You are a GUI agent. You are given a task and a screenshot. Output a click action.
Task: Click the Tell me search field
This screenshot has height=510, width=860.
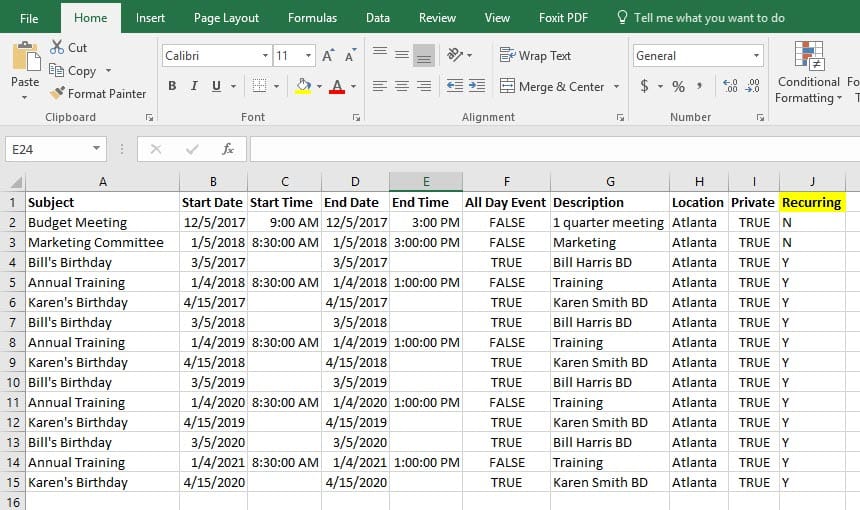pos(709,18)
